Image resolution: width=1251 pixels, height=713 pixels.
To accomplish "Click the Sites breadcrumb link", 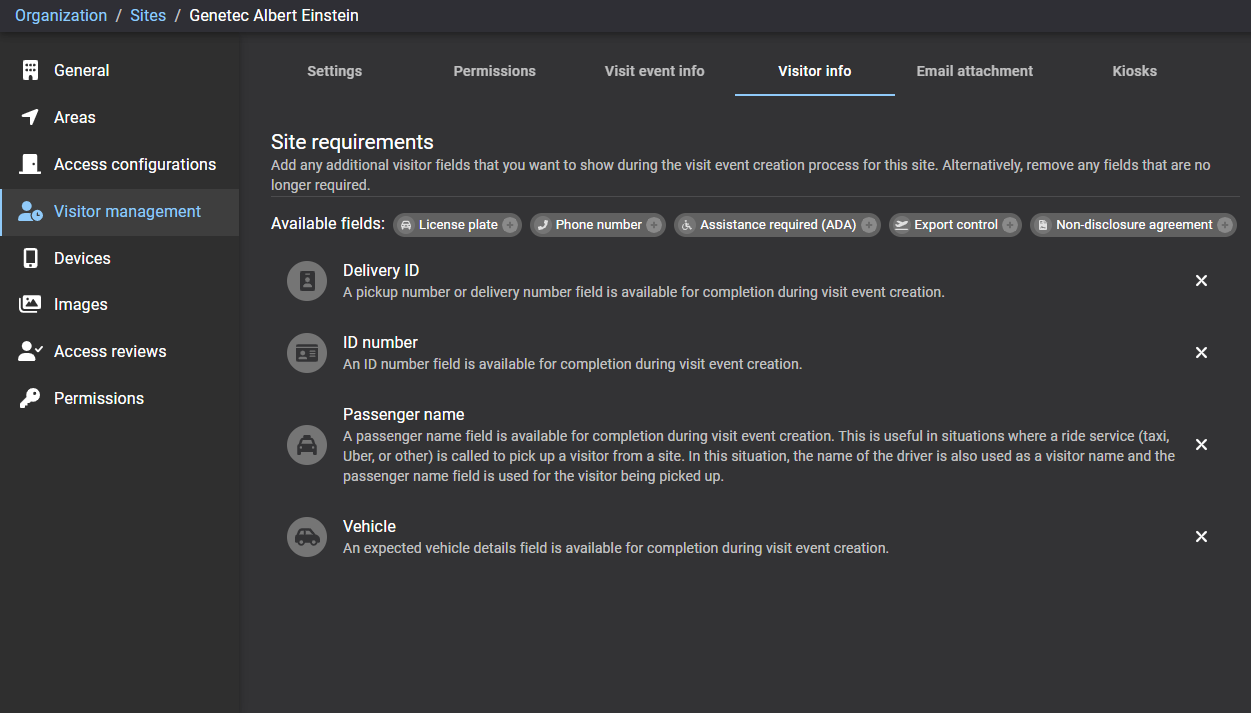I will click(148, 16).
